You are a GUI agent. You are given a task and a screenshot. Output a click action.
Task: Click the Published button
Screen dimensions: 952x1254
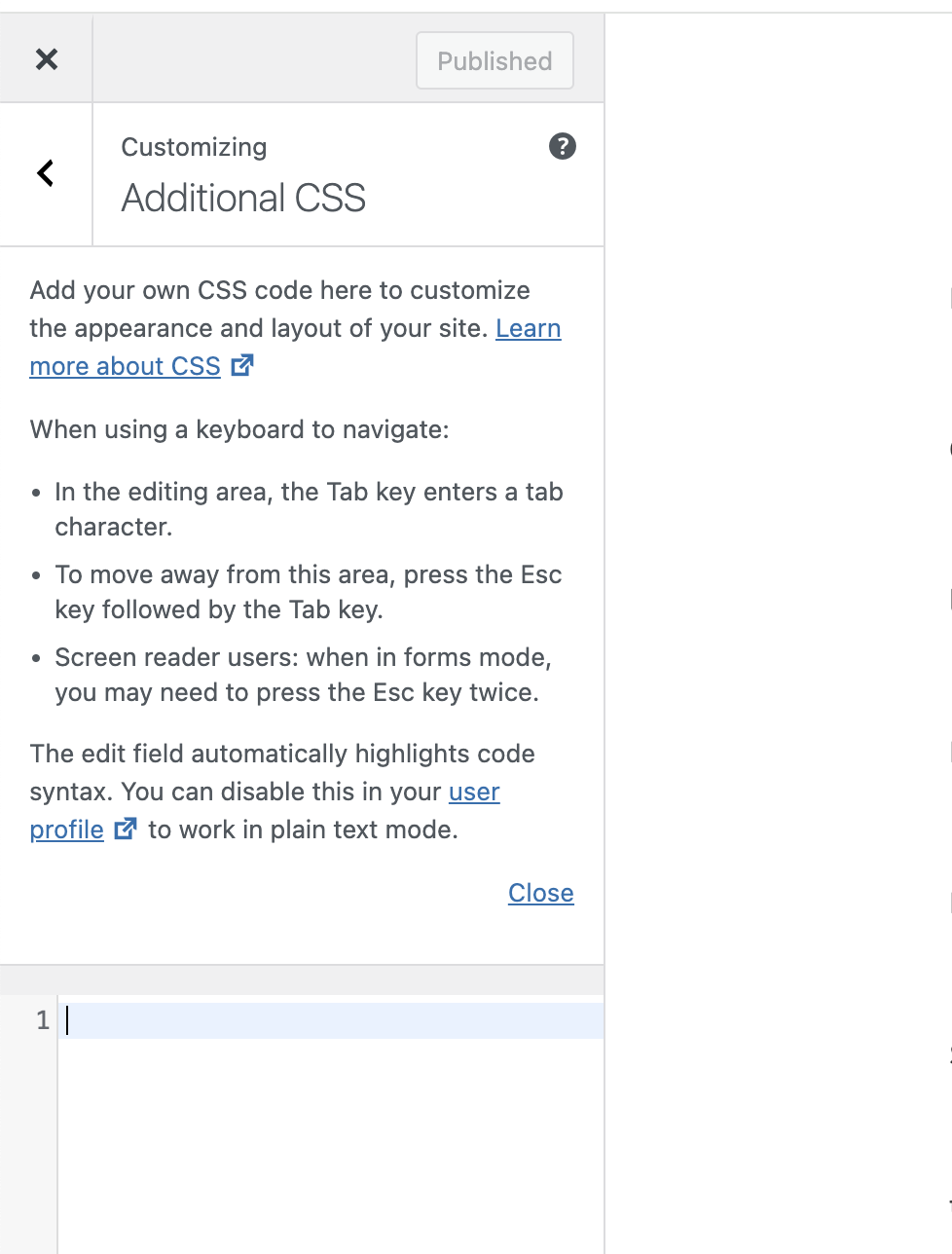click(494, 60)
